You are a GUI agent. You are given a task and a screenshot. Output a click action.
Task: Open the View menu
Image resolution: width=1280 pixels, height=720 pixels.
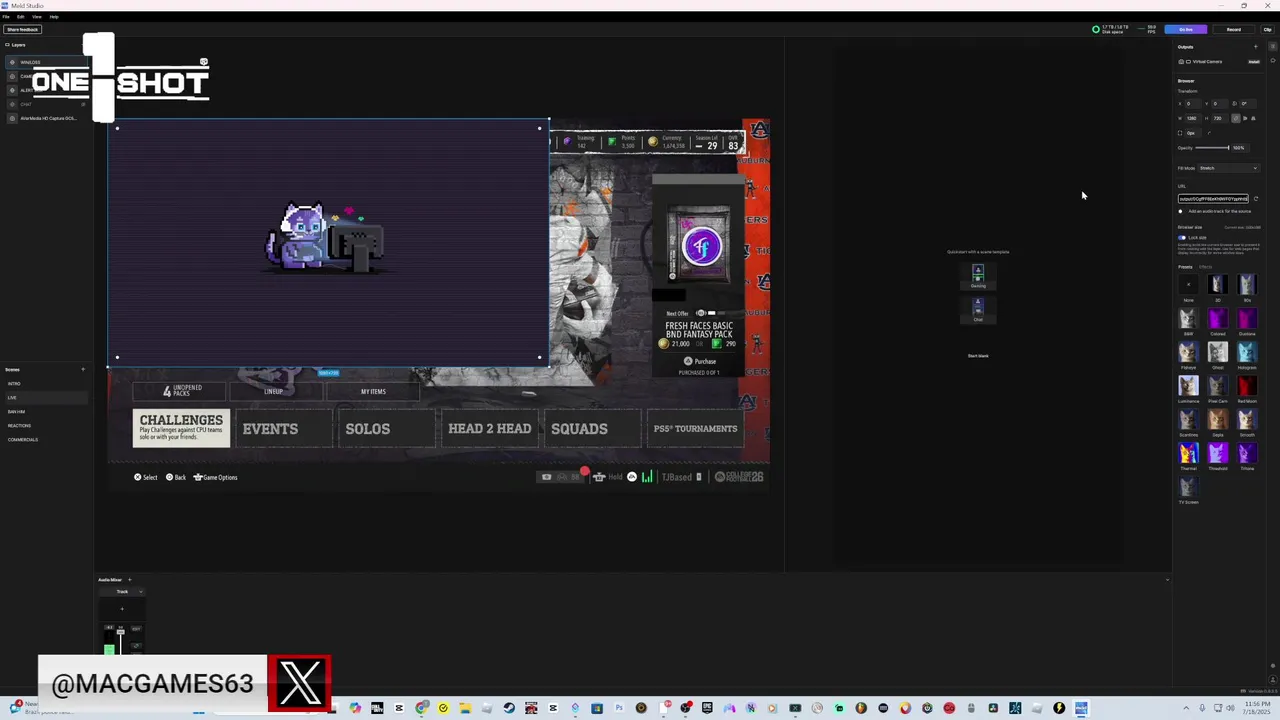(x=37, y=17)
